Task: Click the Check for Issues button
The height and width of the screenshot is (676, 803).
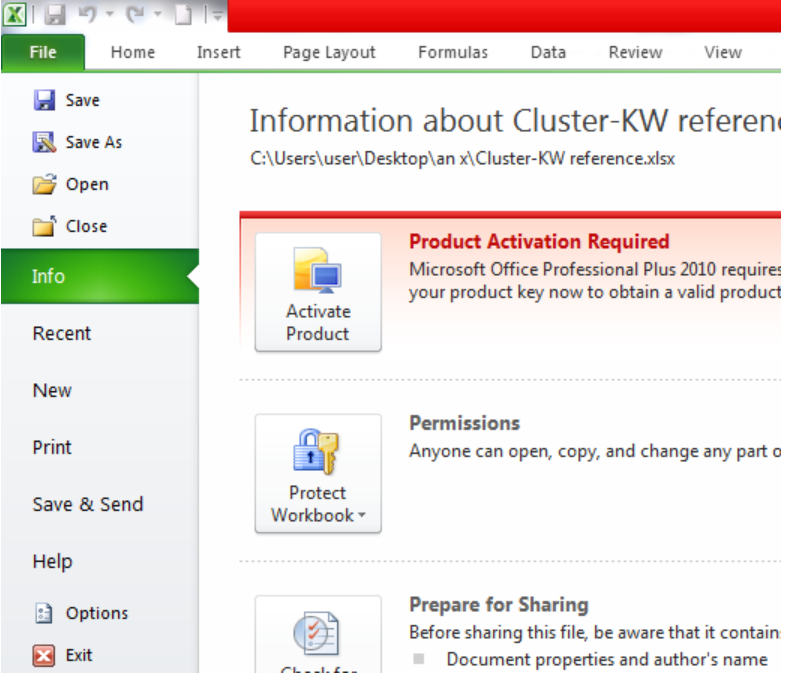Action: click(x=318, y=635)
